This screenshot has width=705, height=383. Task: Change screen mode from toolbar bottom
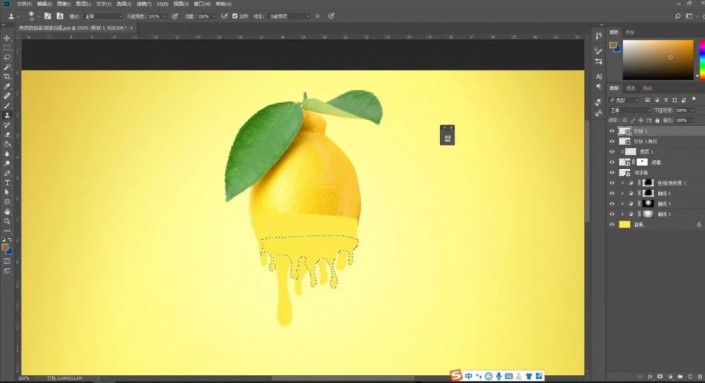[7, 271]
